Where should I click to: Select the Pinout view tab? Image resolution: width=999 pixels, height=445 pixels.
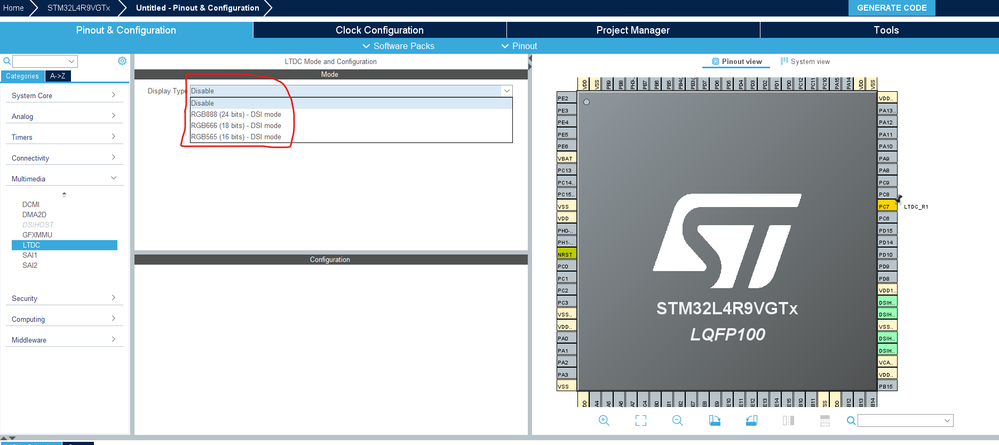coord(737,61)
